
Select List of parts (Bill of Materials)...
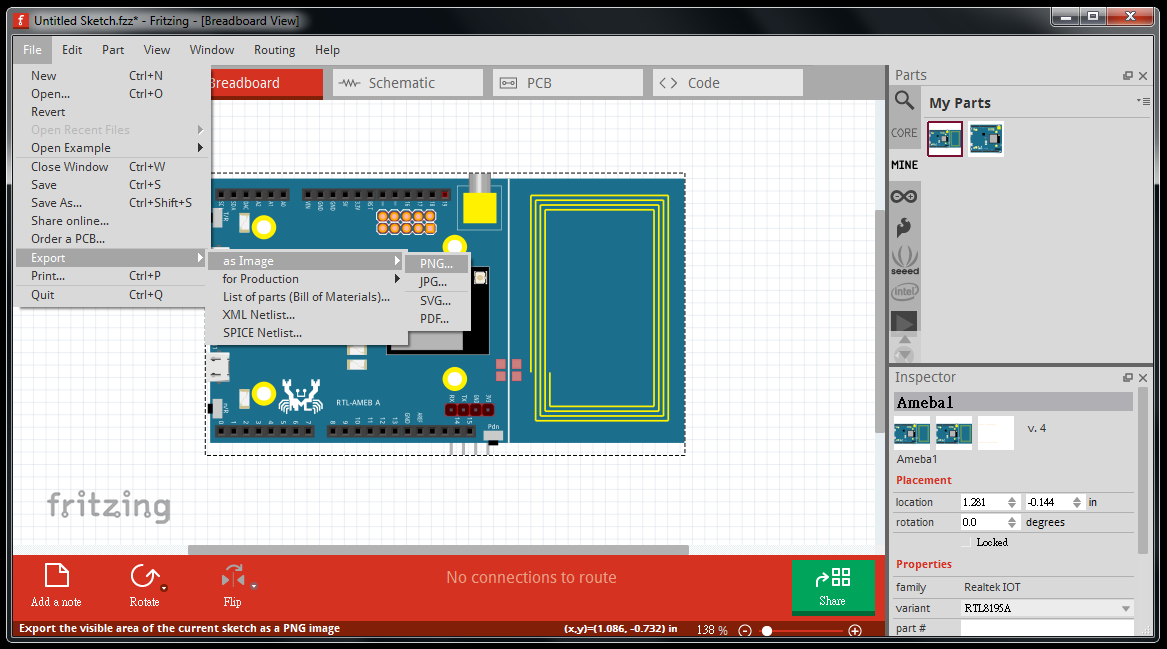click(x=306, y=297)
